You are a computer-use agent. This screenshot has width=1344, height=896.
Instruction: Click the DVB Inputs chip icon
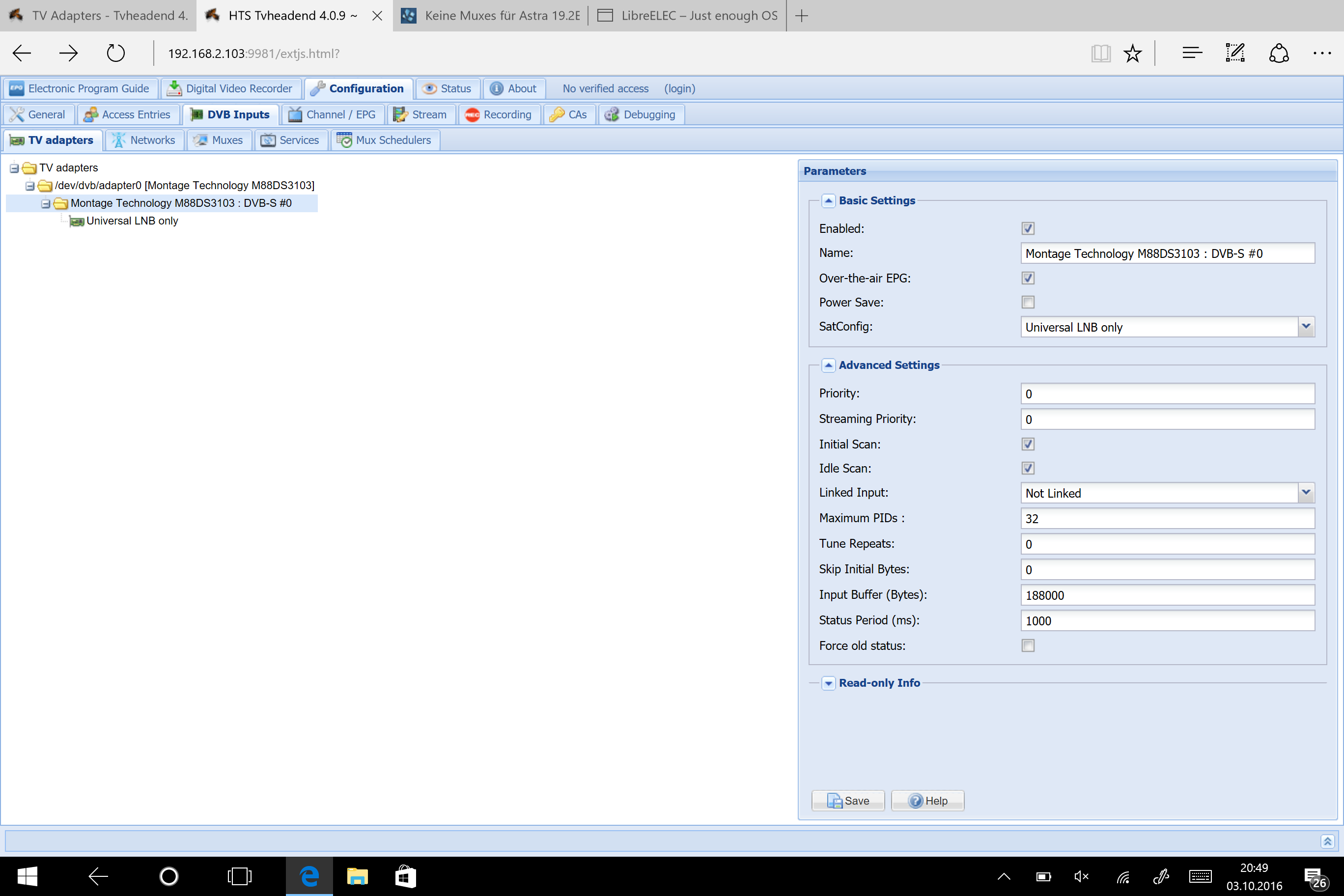click(x=196, y=114)
